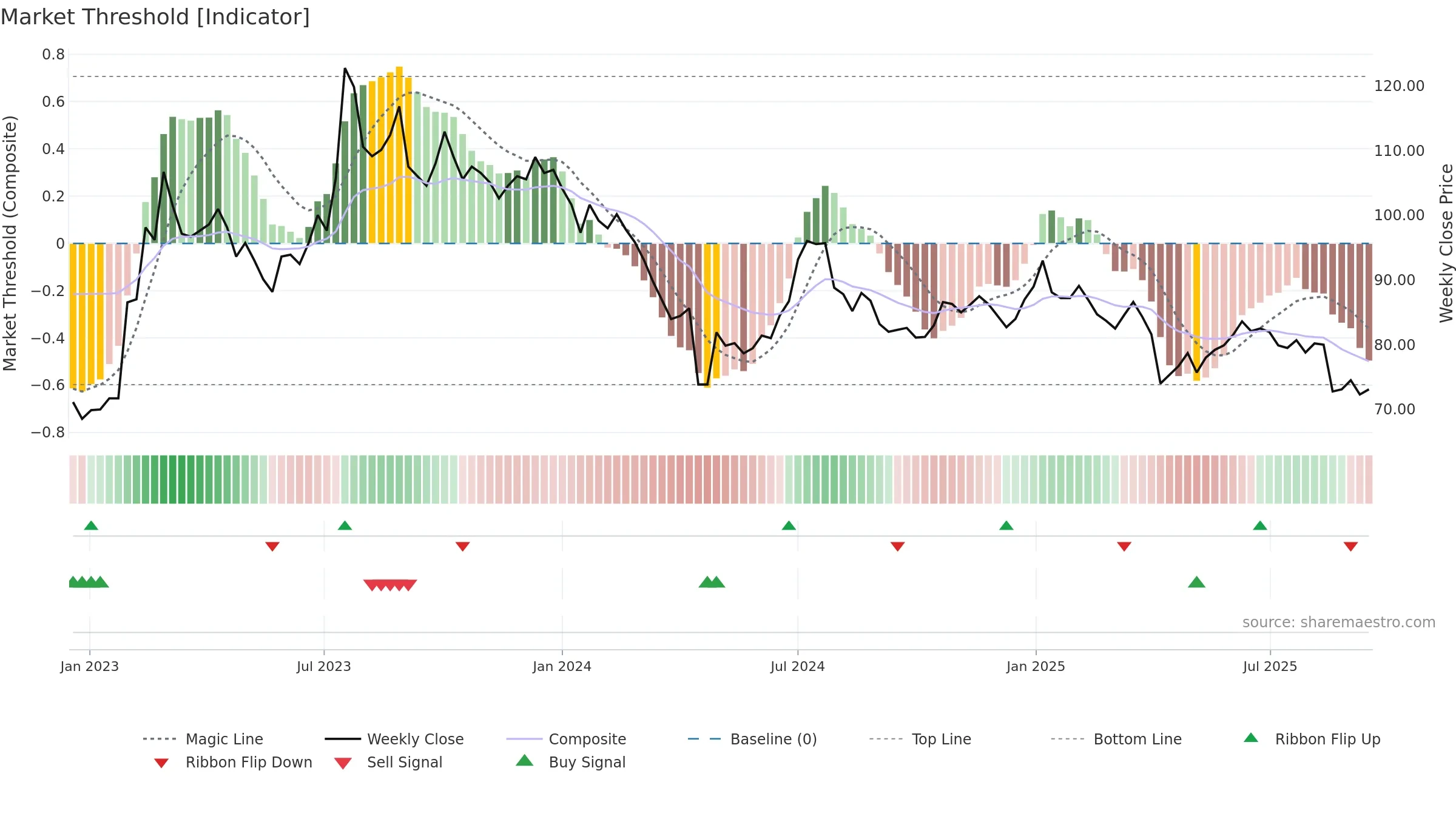1456x819 pixels.
Task: Click the last Ribbon Flip Down marker after Jul 2025
Action: coord(1350,547)
